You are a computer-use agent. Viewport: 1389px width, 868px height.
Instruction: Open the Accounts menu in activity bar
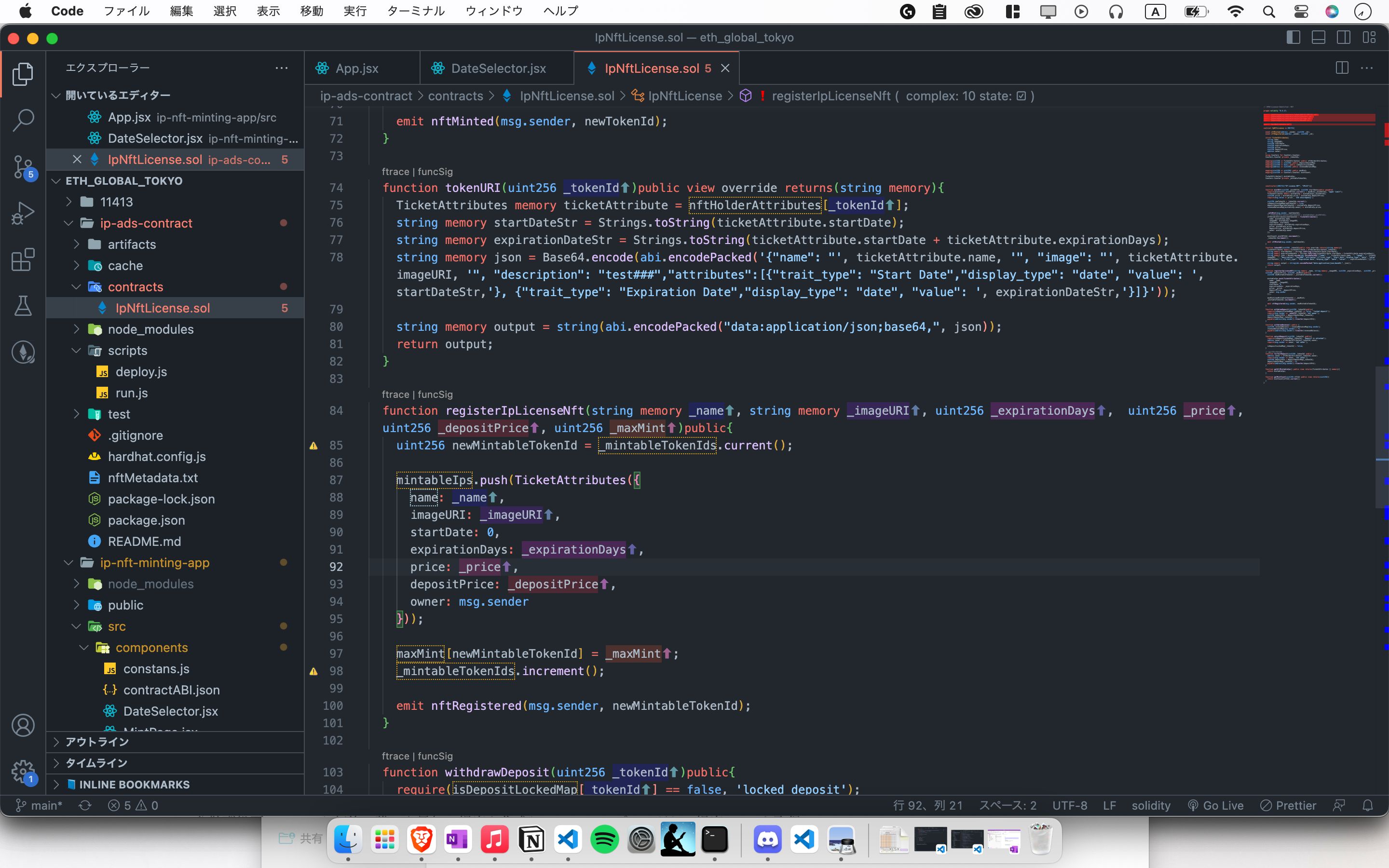23,726
